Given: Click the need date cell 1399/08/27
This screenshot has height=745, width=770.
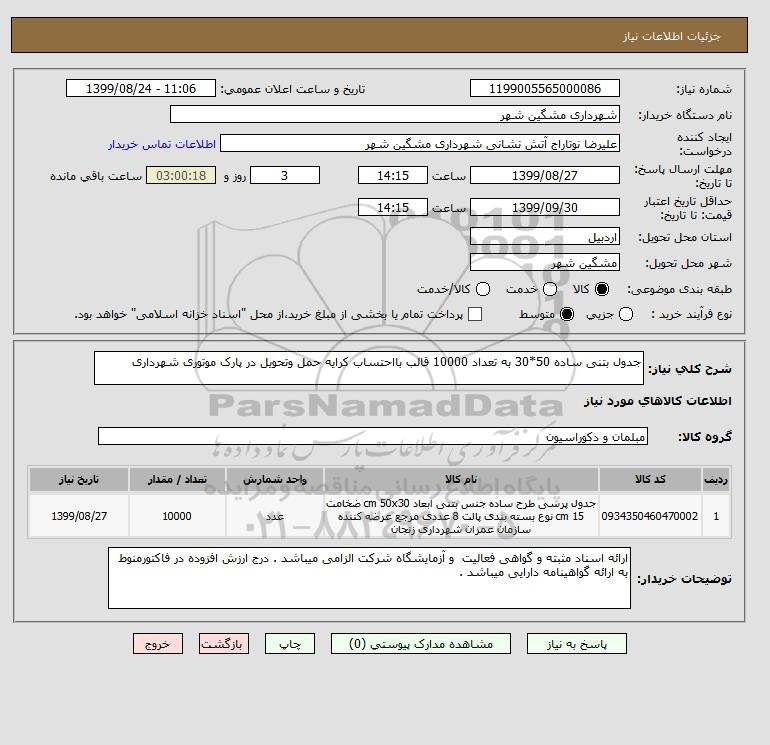Looking at the screenshot, I should tap(79, 516).
